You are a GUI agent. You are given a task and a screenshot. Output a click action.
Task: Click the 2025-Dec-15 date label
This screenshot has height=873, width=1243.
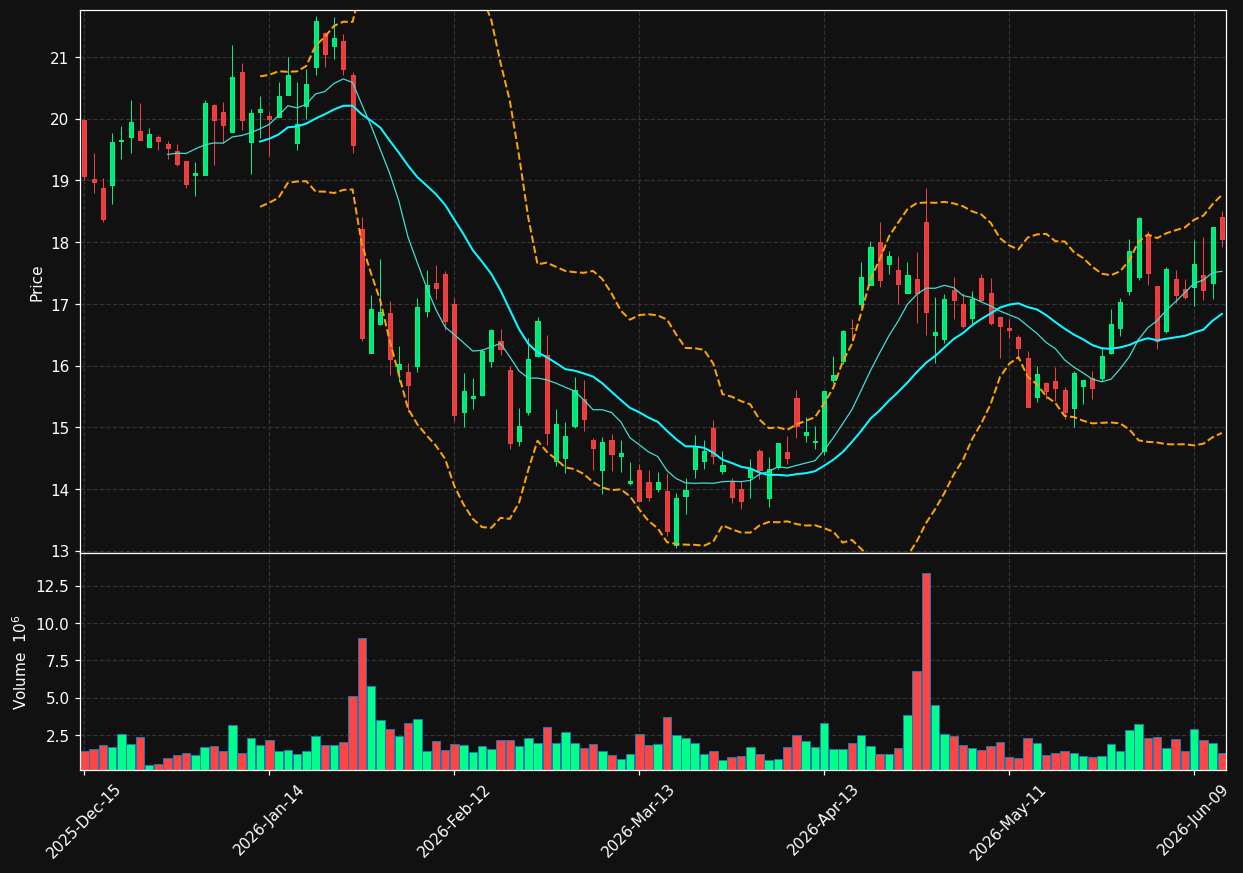(x=83, y=820)
